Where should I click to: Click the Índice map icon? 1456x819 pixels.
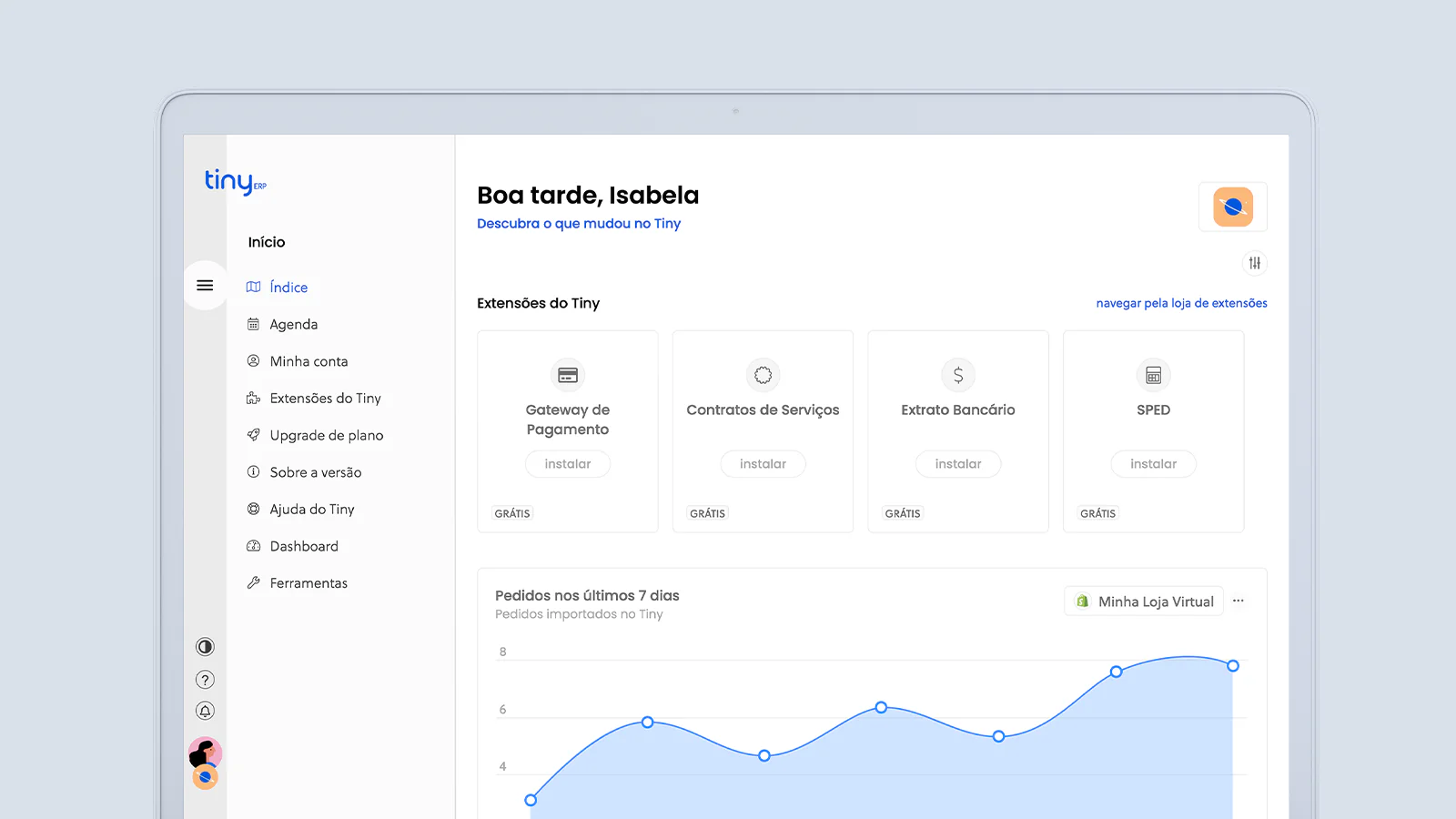(x=253, y=287)
